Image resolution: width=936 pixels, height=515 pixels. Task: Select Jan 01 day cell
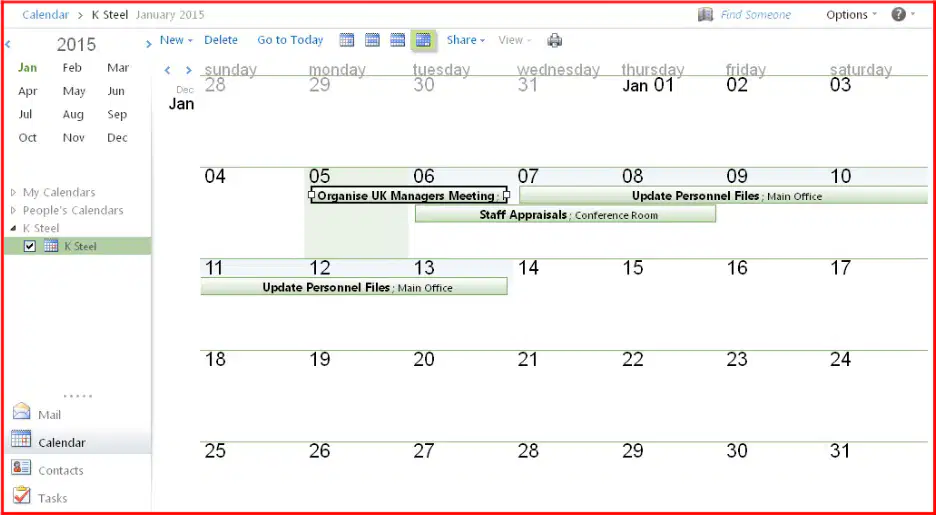click(x=669, y=122)
